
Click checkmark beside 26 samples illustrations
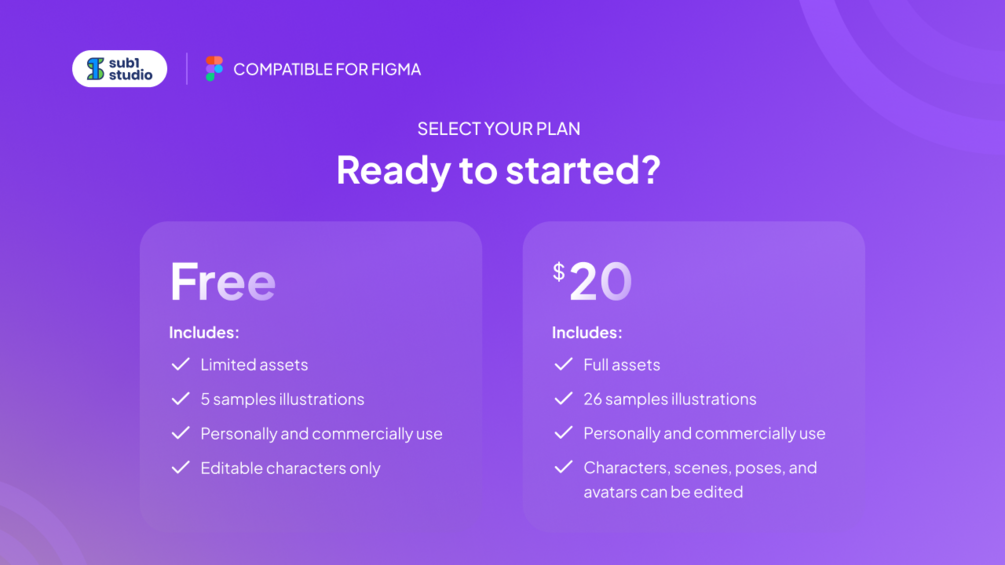click(x=564, y=399)
